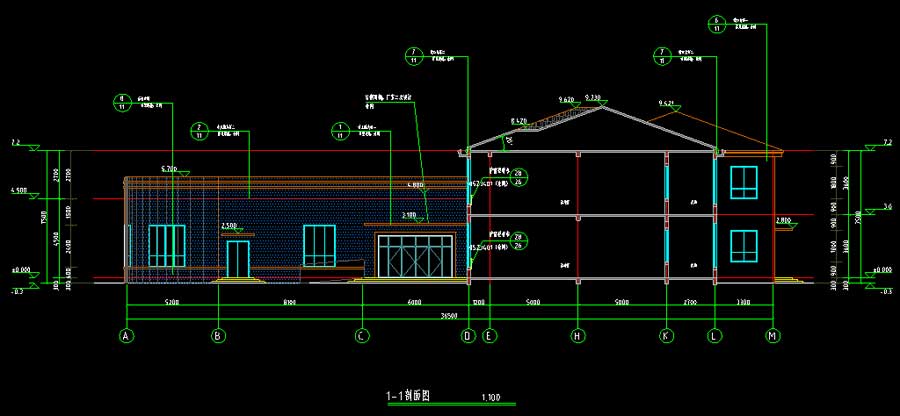The image size is (900, 416).
Task: Select detail callout bubble 1/11
Action: 341,131
